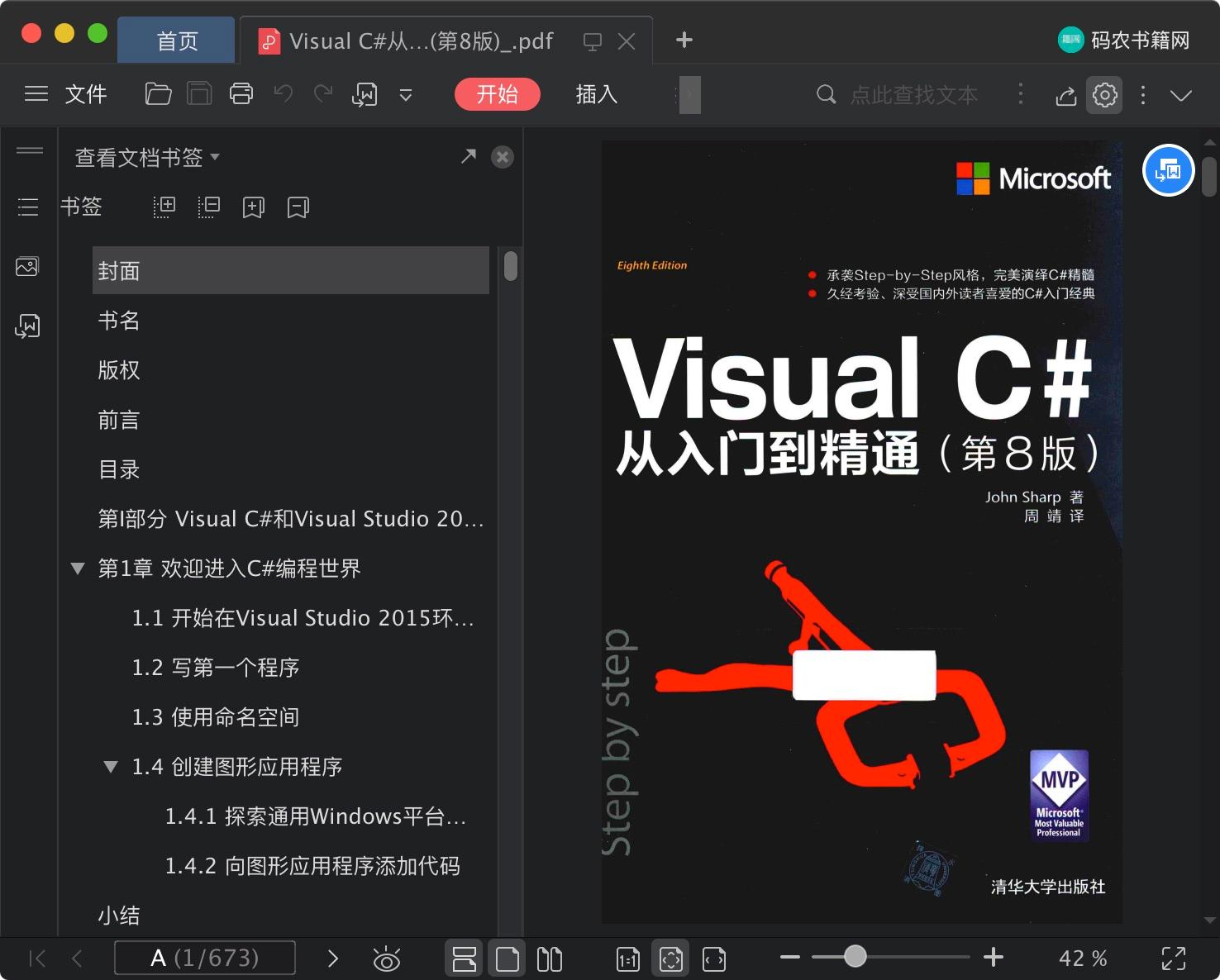Close the Visual C# pdf tab
The height and width of the screenshot is (980, 1220).
click(627, 41)
